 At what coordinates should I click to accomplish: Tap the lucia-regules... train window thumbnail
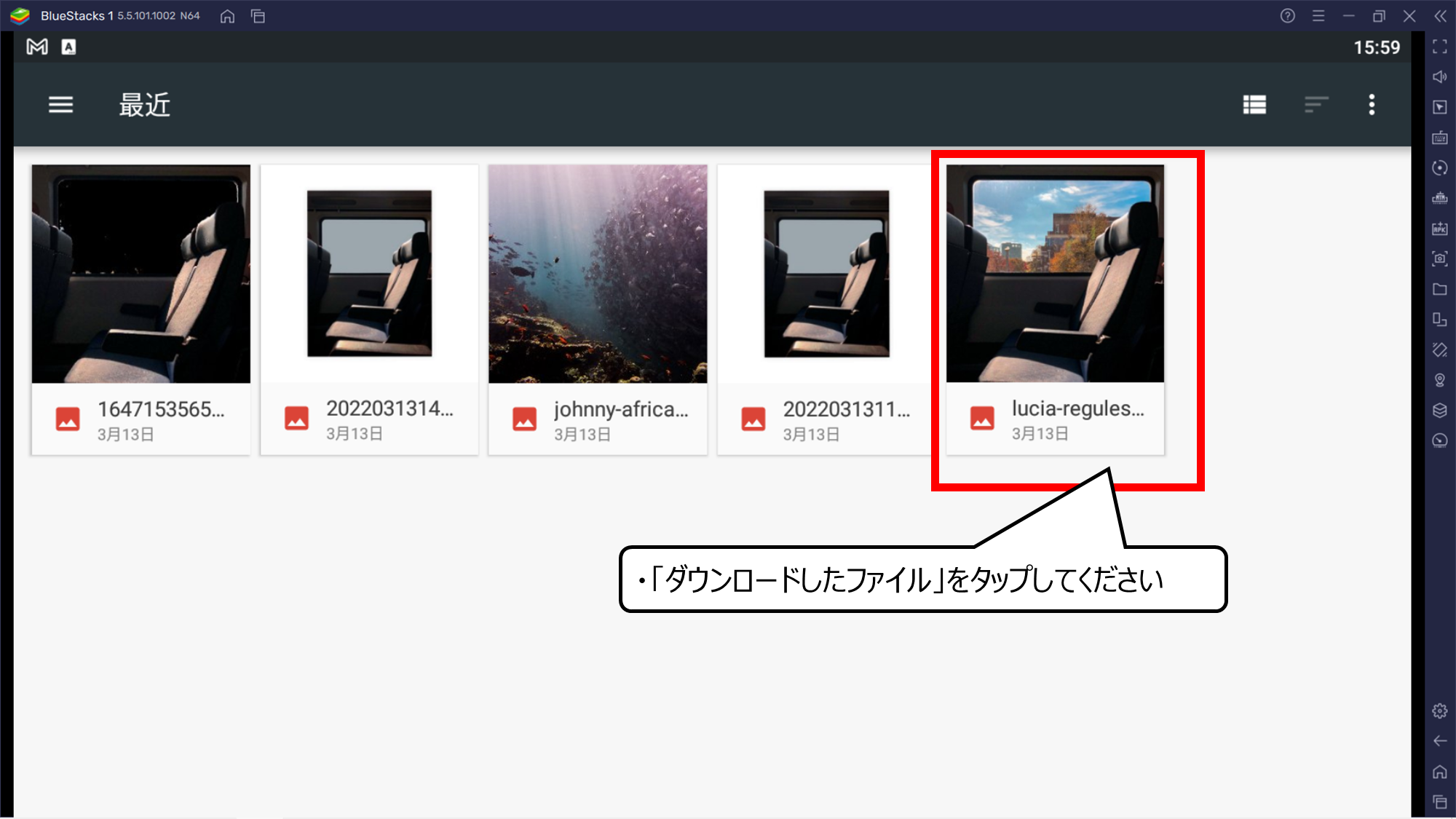[1055, 274]
